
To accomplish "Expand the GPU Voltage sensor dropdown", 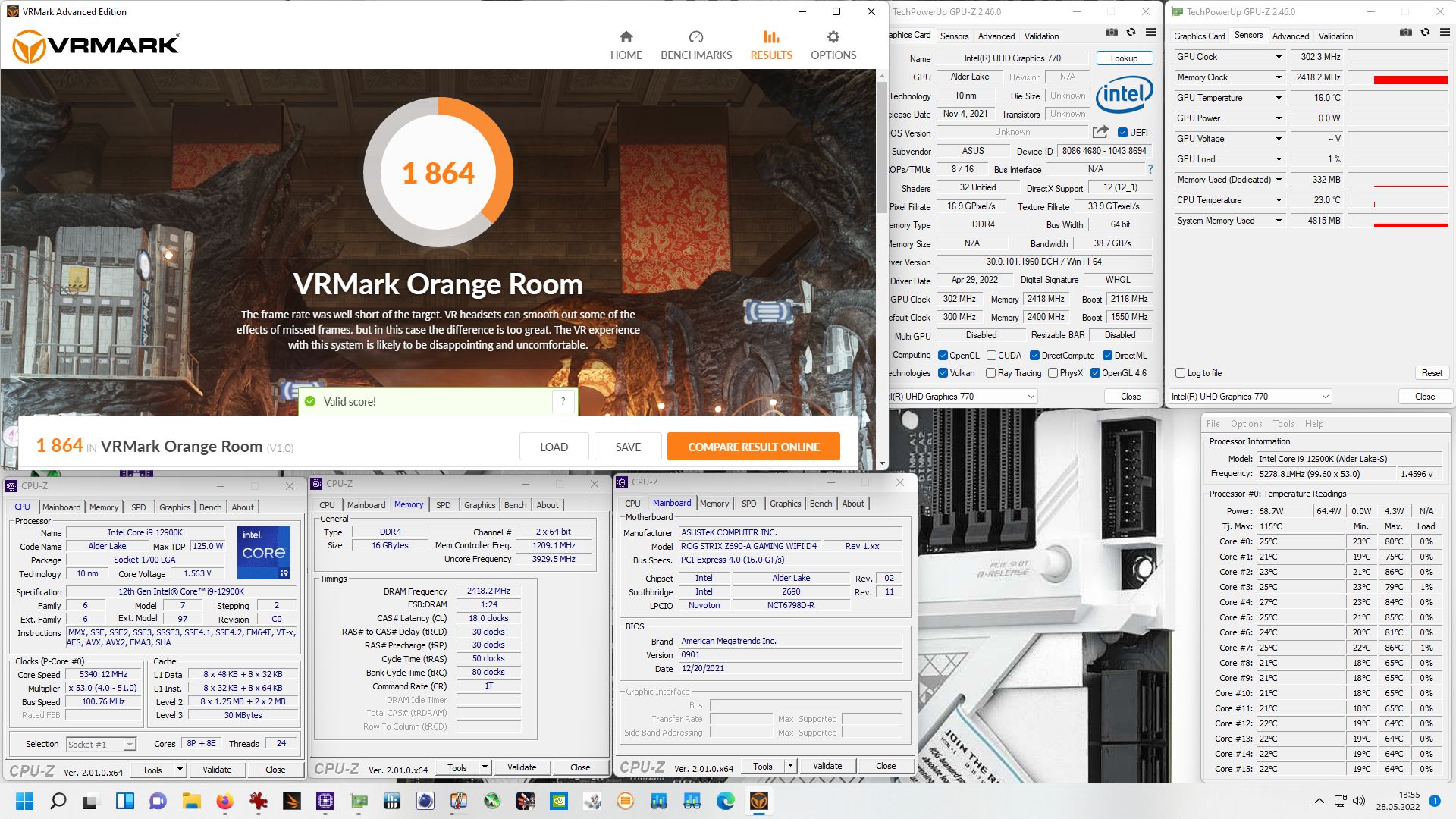I will [1279, 139].
